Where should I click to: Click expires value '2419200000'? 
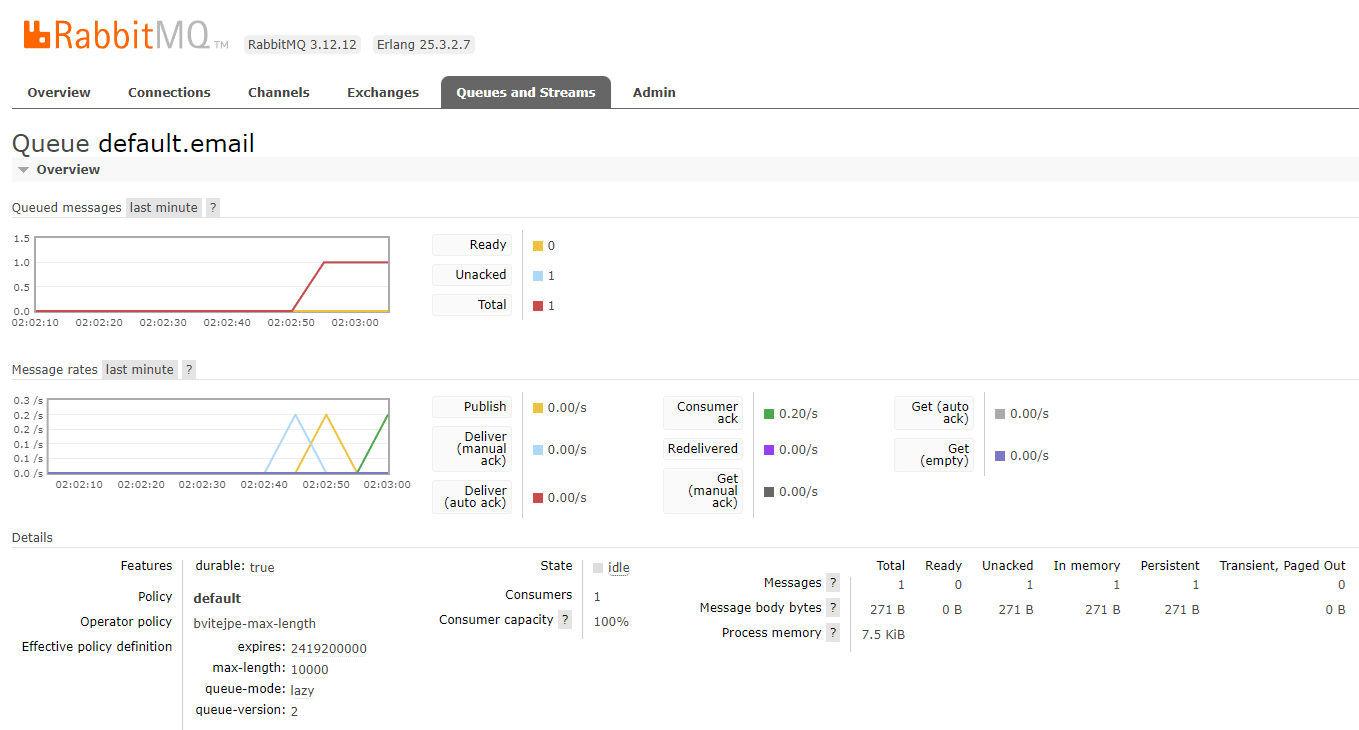click(x=329, y=648)
